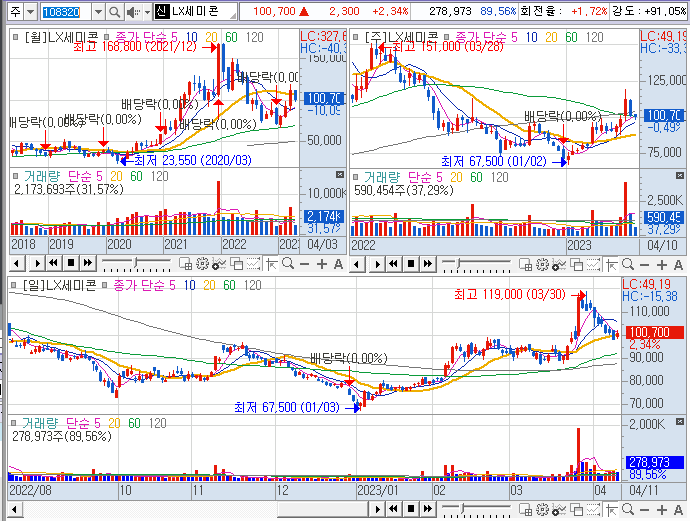Viewport: 690px width, 521px height.
Task: Click monthly chart overlay windows icon
Action: 236,264
